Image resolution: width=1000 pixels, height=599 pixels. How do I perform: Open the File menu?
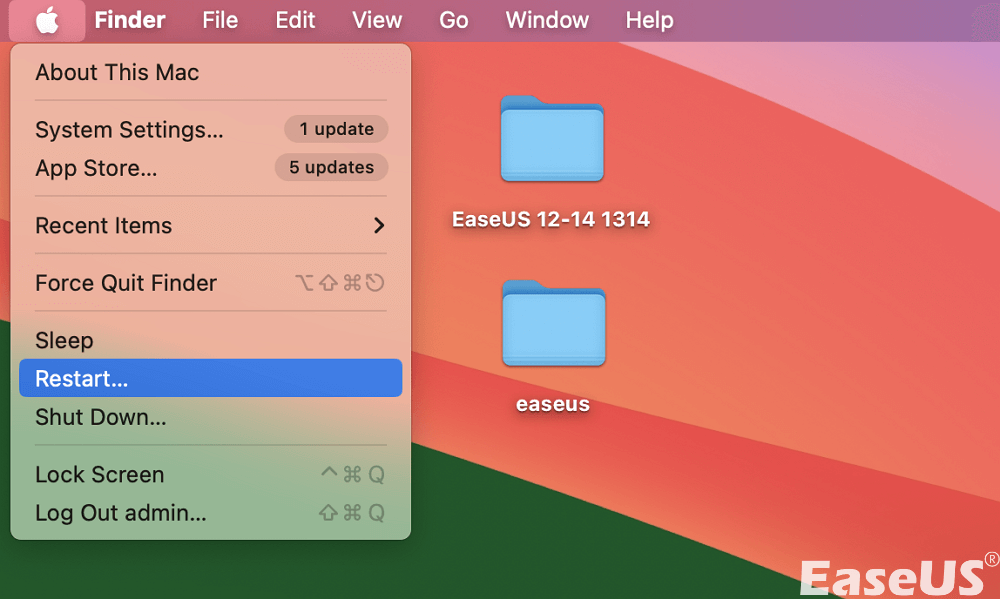pos(220,20)
